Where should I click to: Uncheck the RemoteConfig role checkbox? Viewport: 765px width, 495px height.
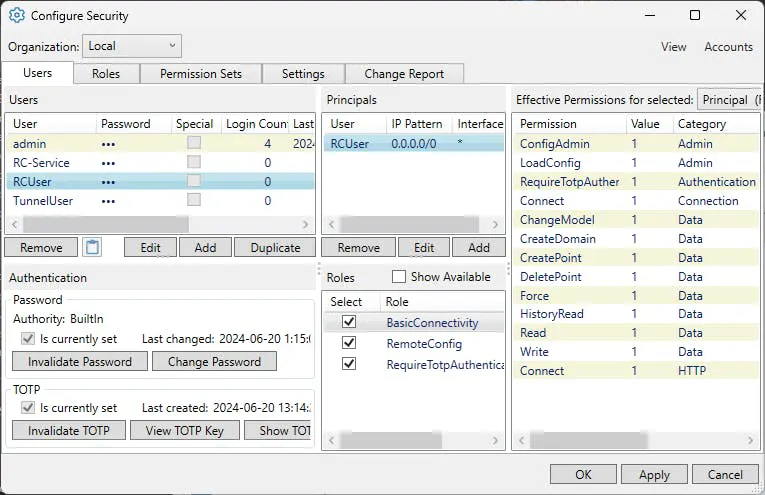[x=348, y=343]
